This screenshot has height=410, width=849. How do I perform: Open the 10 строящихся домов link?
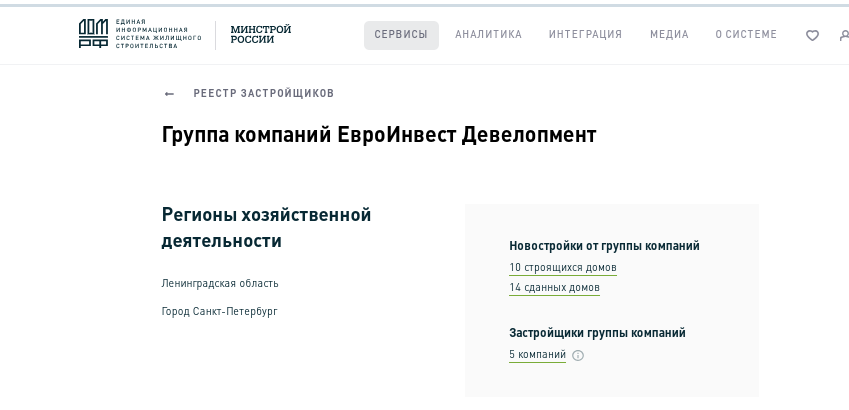coord(563,268)
